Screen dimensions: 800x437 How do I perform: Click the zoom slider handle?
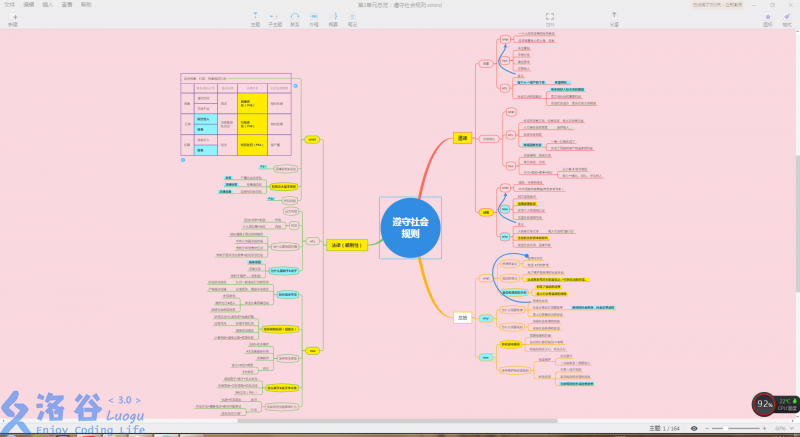coord(726,428)
